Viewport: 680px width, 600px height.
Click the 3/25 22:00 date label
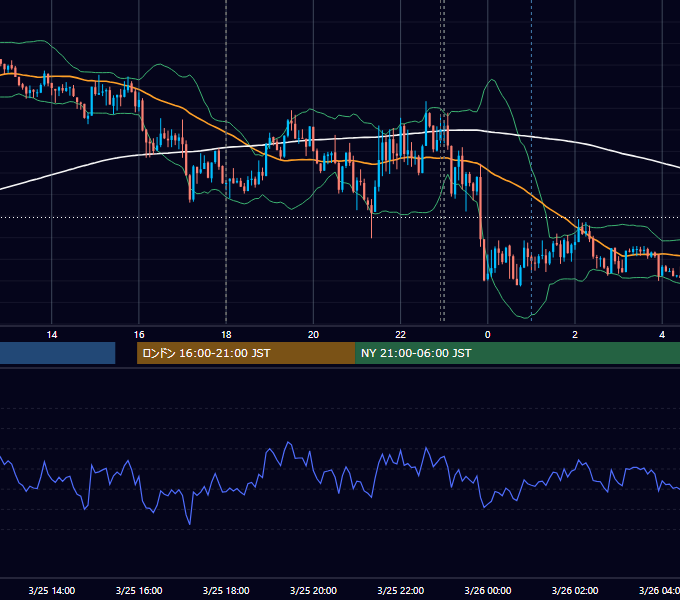[400, 590]
